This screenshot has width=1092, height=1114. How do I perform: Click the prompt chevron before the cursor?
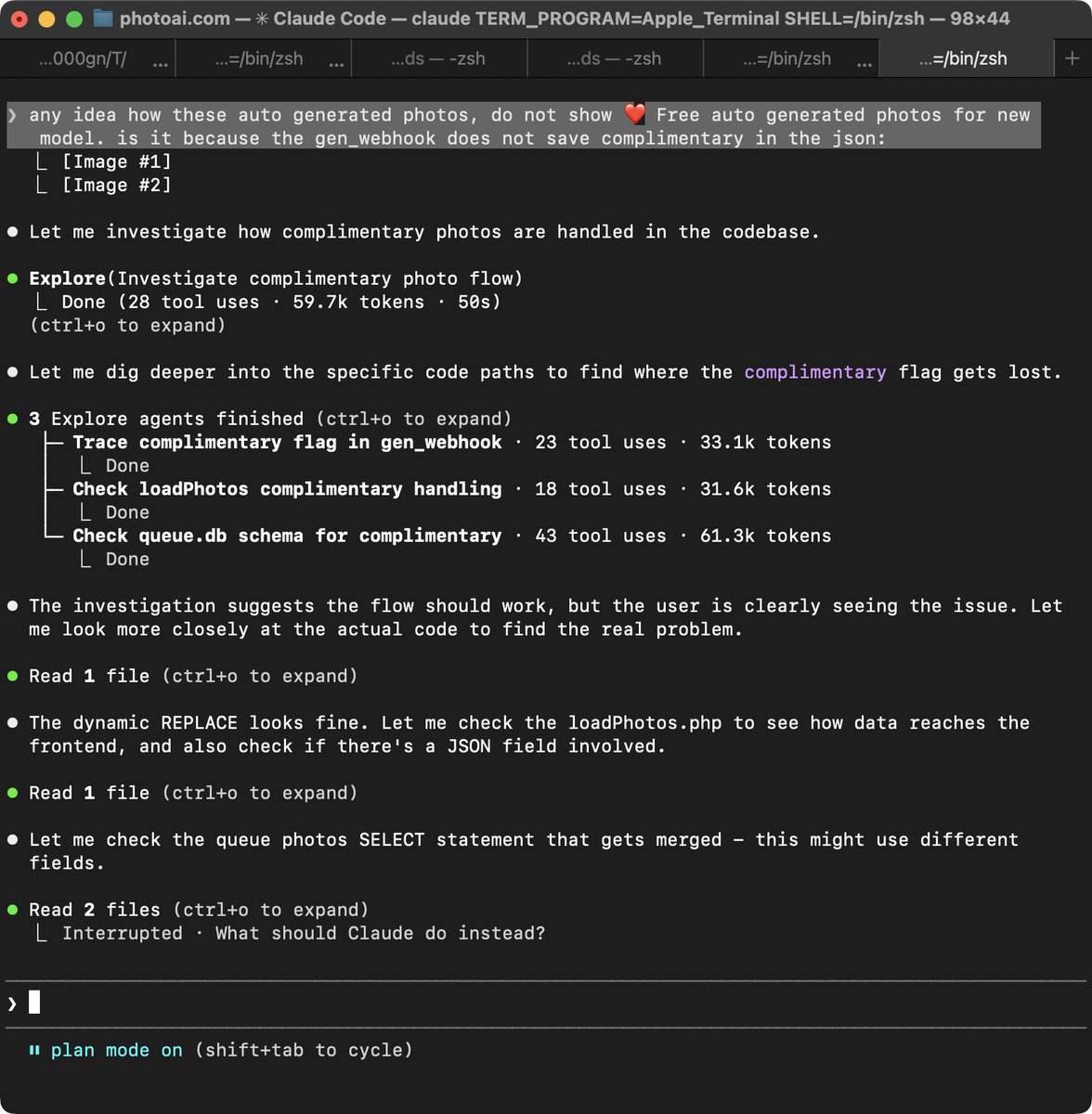pyautogui.click(x=12, y=1003)
